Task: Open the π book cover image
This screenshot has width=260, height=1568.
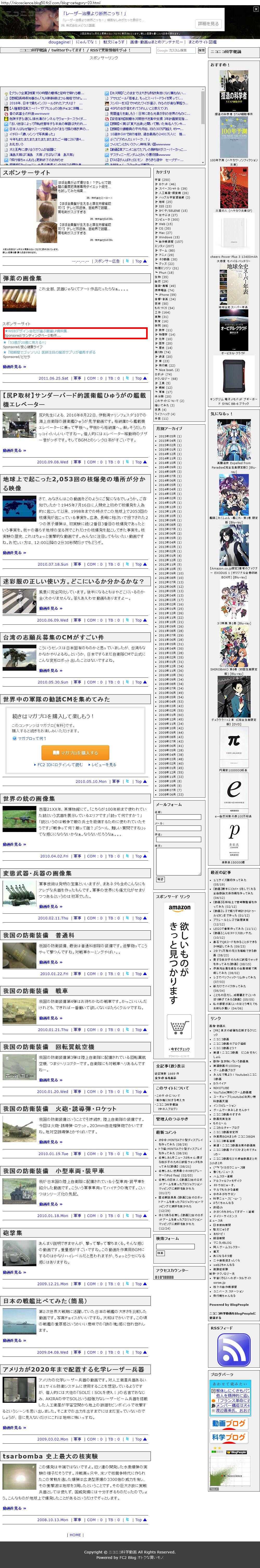Action: tap(233, 740)
